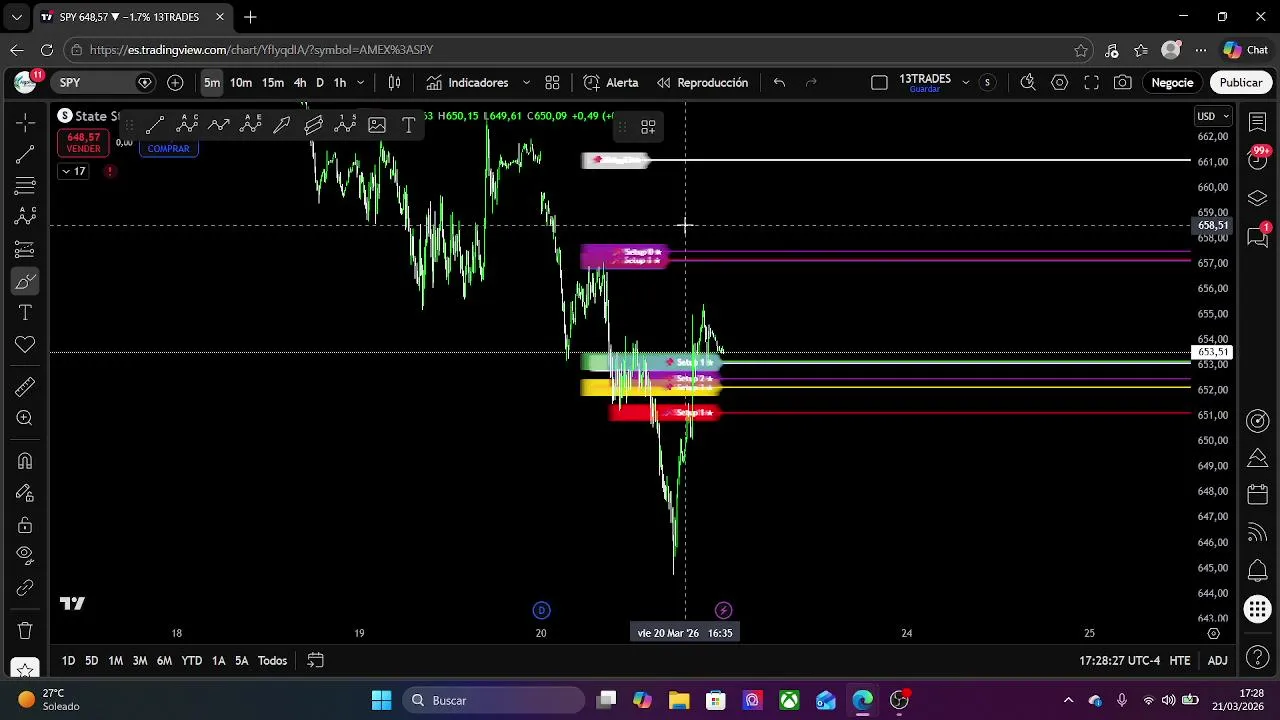Open the SPY symbol search field

click(104, 83)
